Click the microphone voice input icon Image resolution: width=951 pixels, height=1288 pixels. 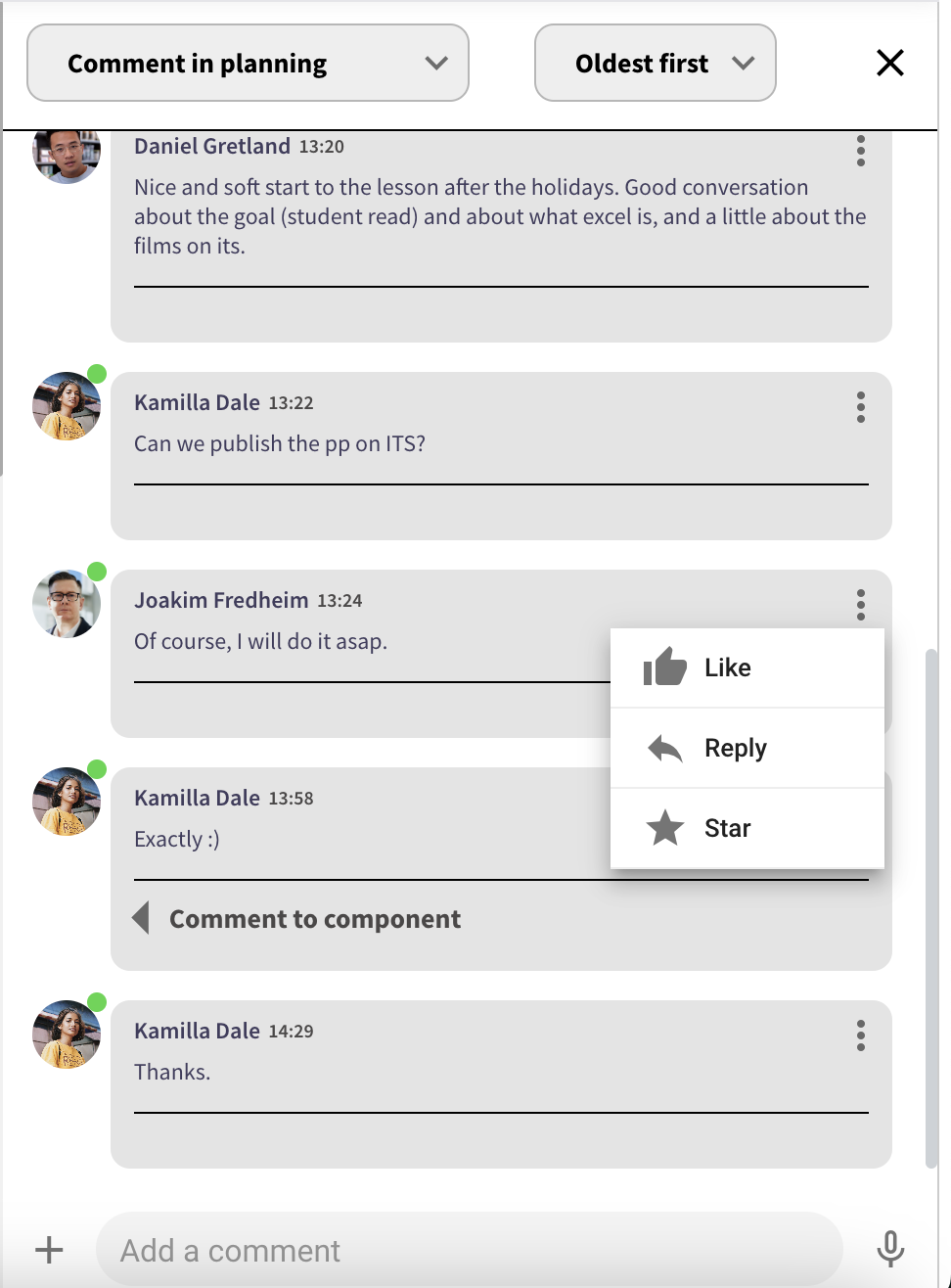(889, 1249)
